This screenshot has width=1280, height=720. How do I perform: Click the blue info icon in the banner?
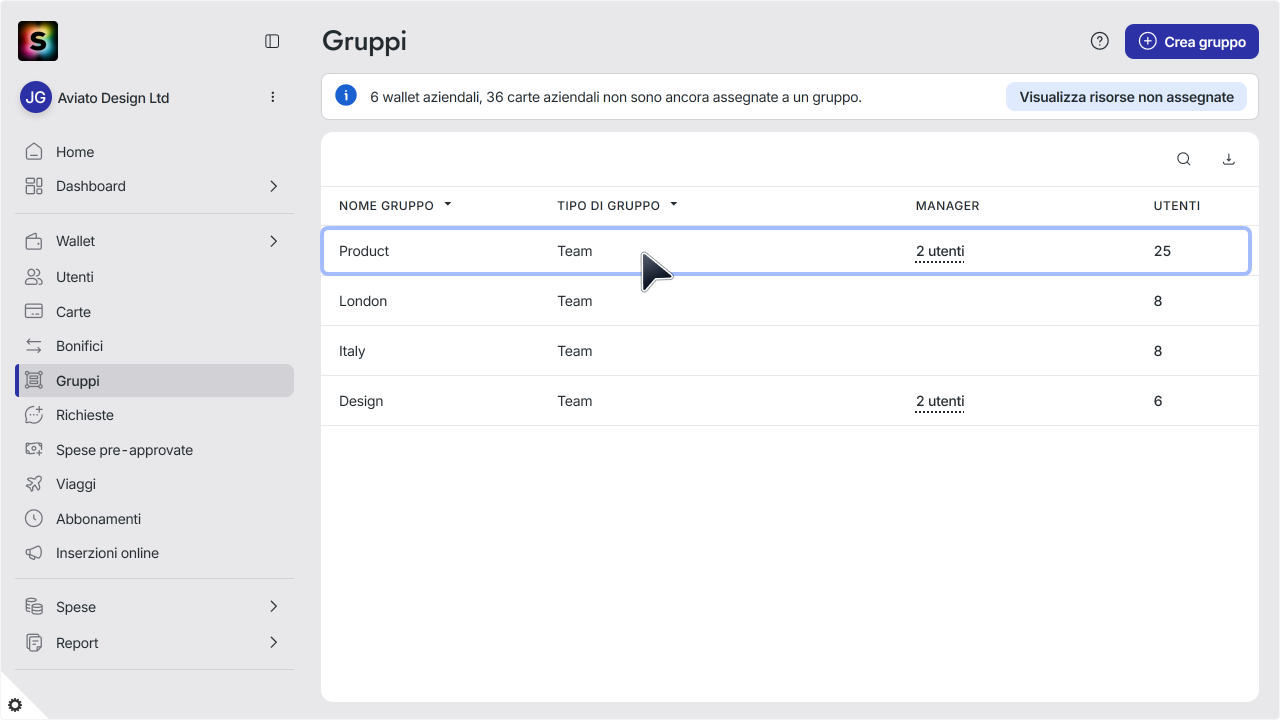(x=346, y=96)
